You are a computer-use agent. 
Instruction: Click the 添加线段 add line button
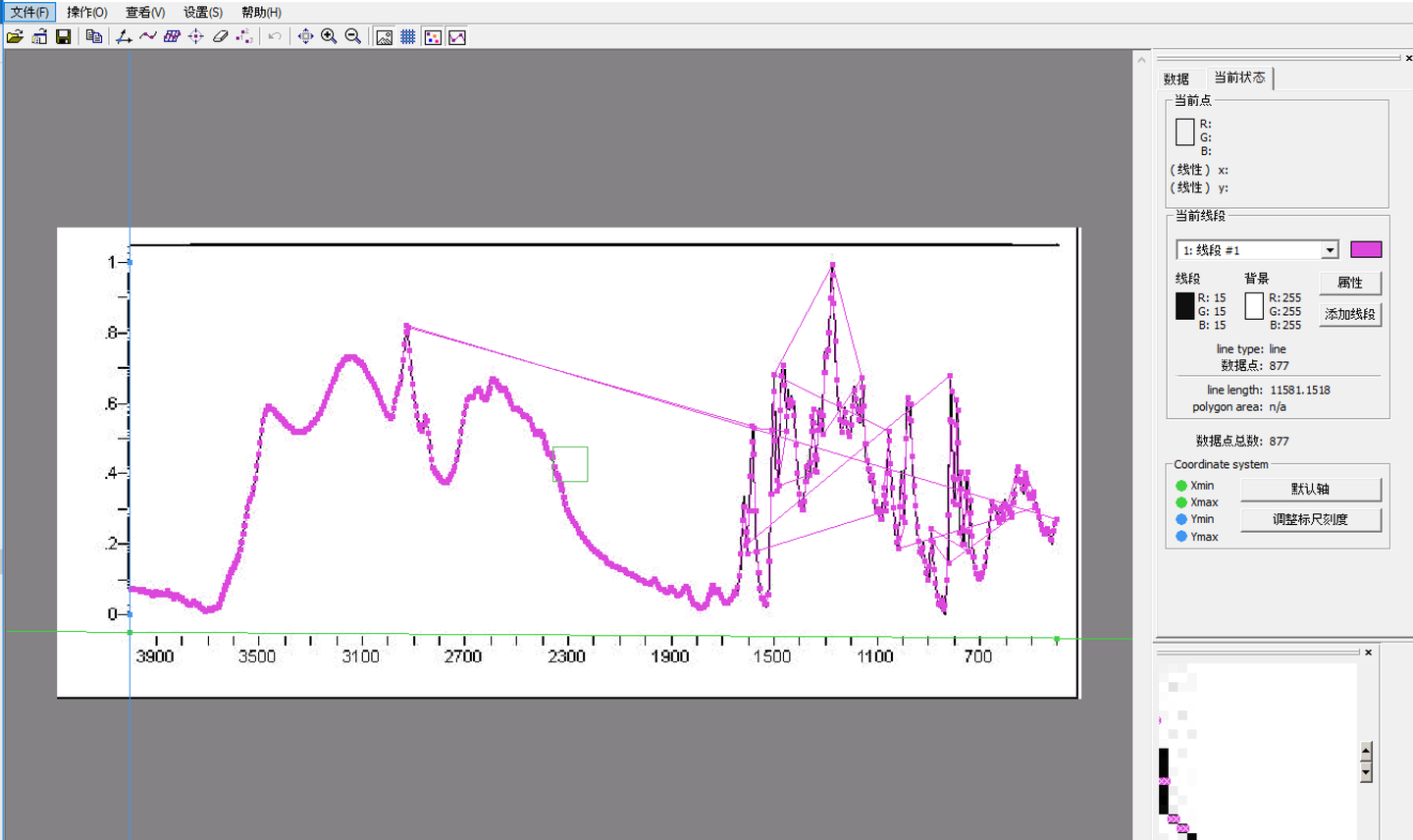click(x=1350, y=314)
